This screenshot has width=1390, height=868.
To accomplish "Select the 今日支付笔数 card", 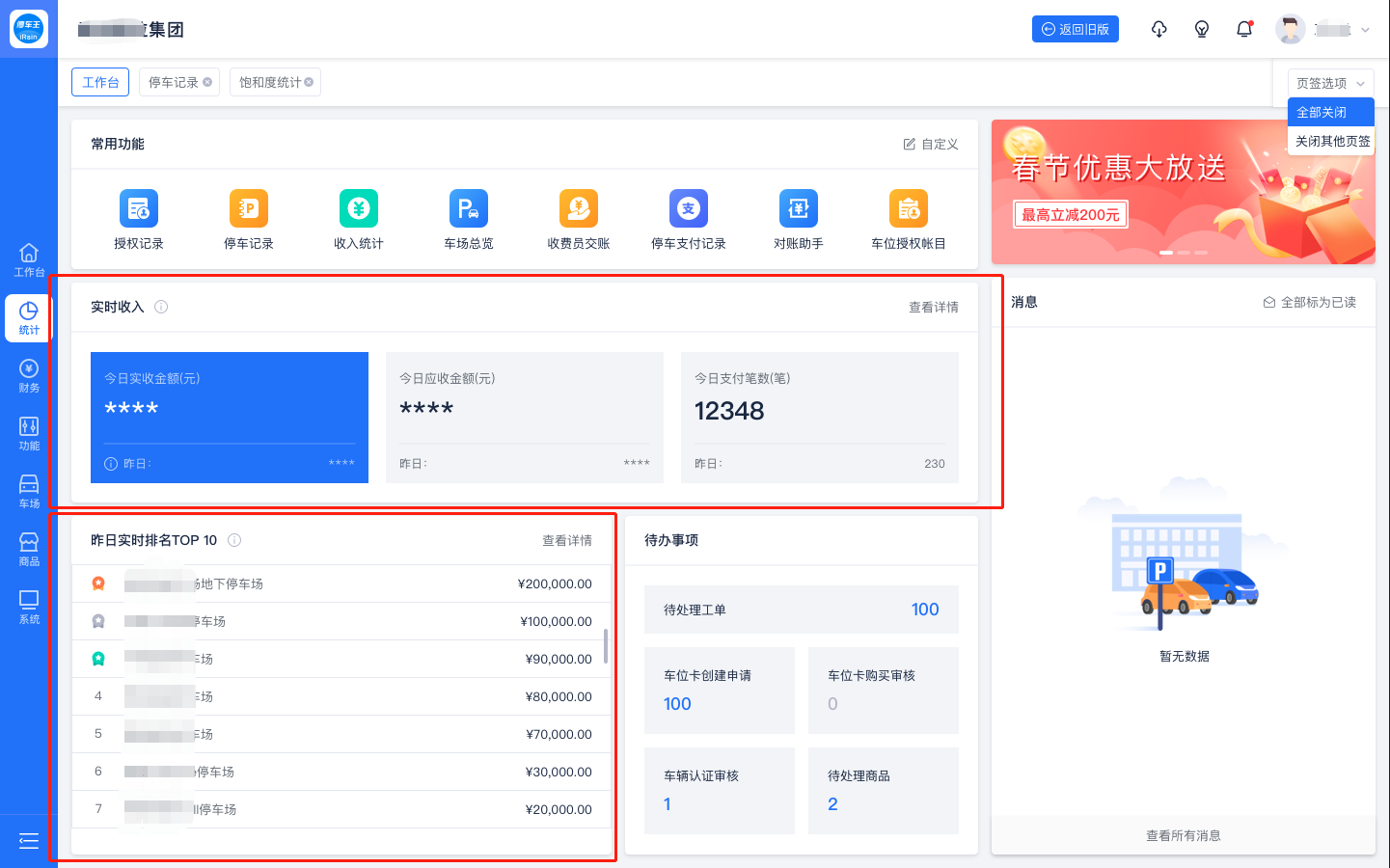I will click(x=820, y=418).
